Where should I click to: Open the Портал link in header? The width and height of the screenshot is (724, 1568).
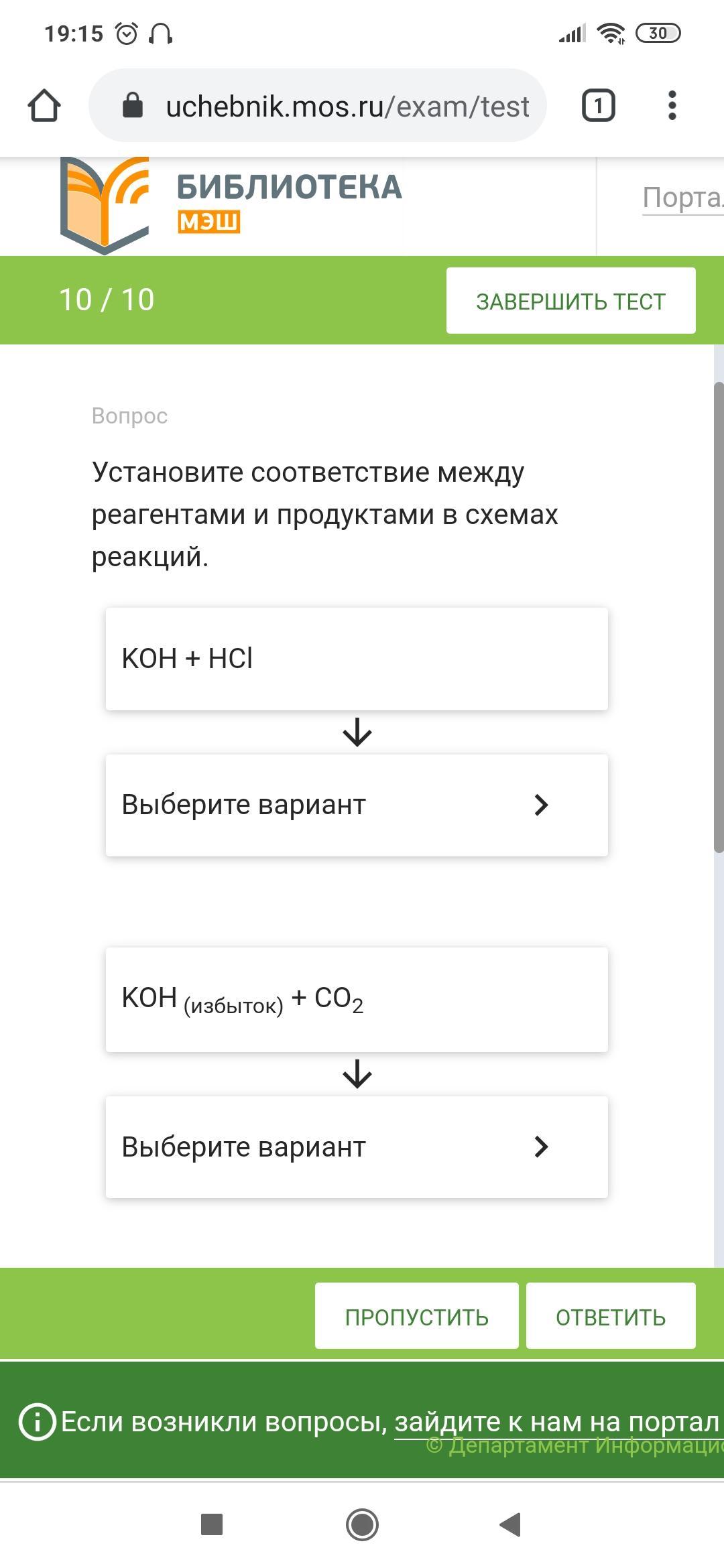coord(682,198)
